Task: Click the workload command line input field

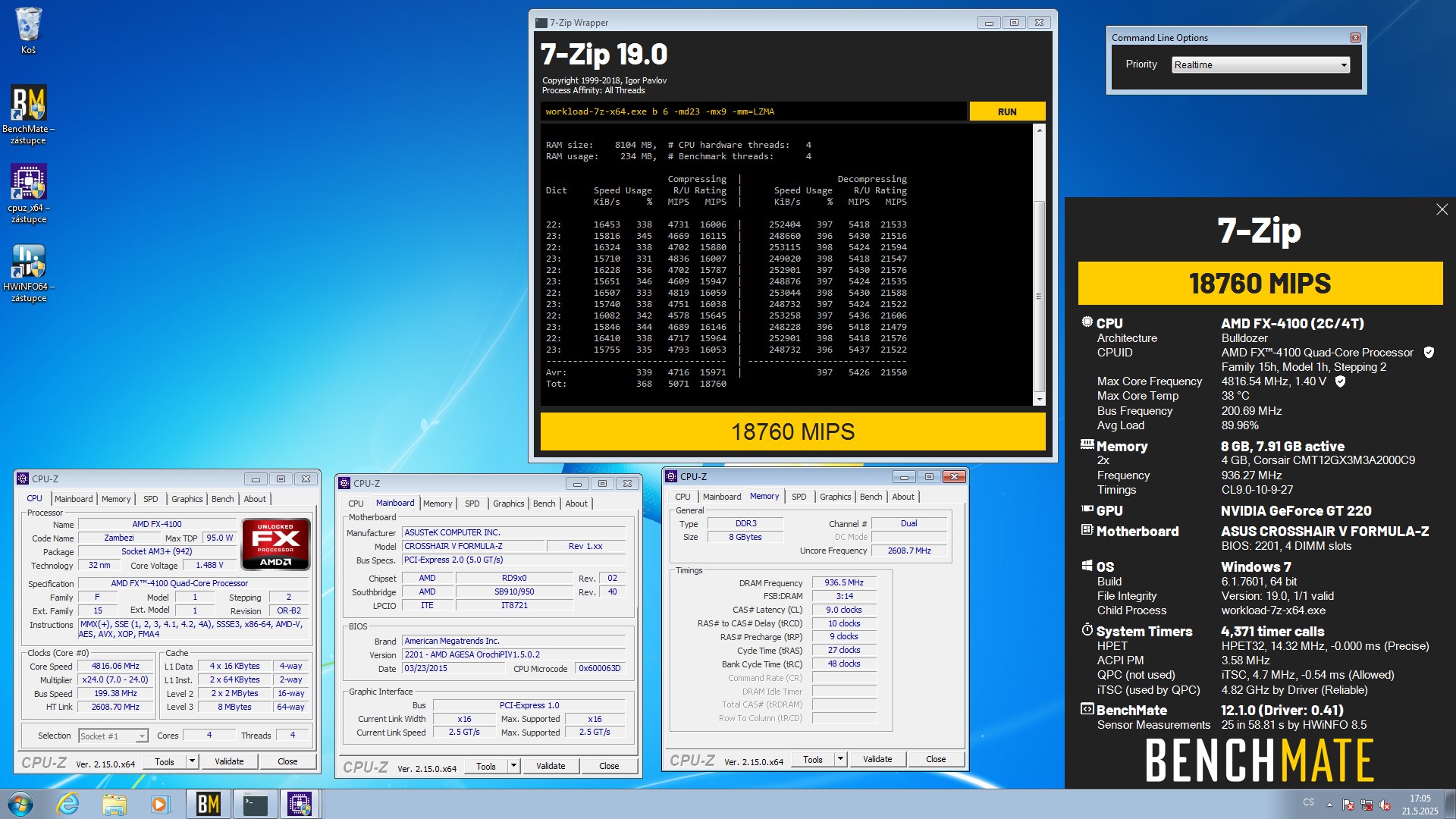Action: pyautogui.click(x=754, y=111)
